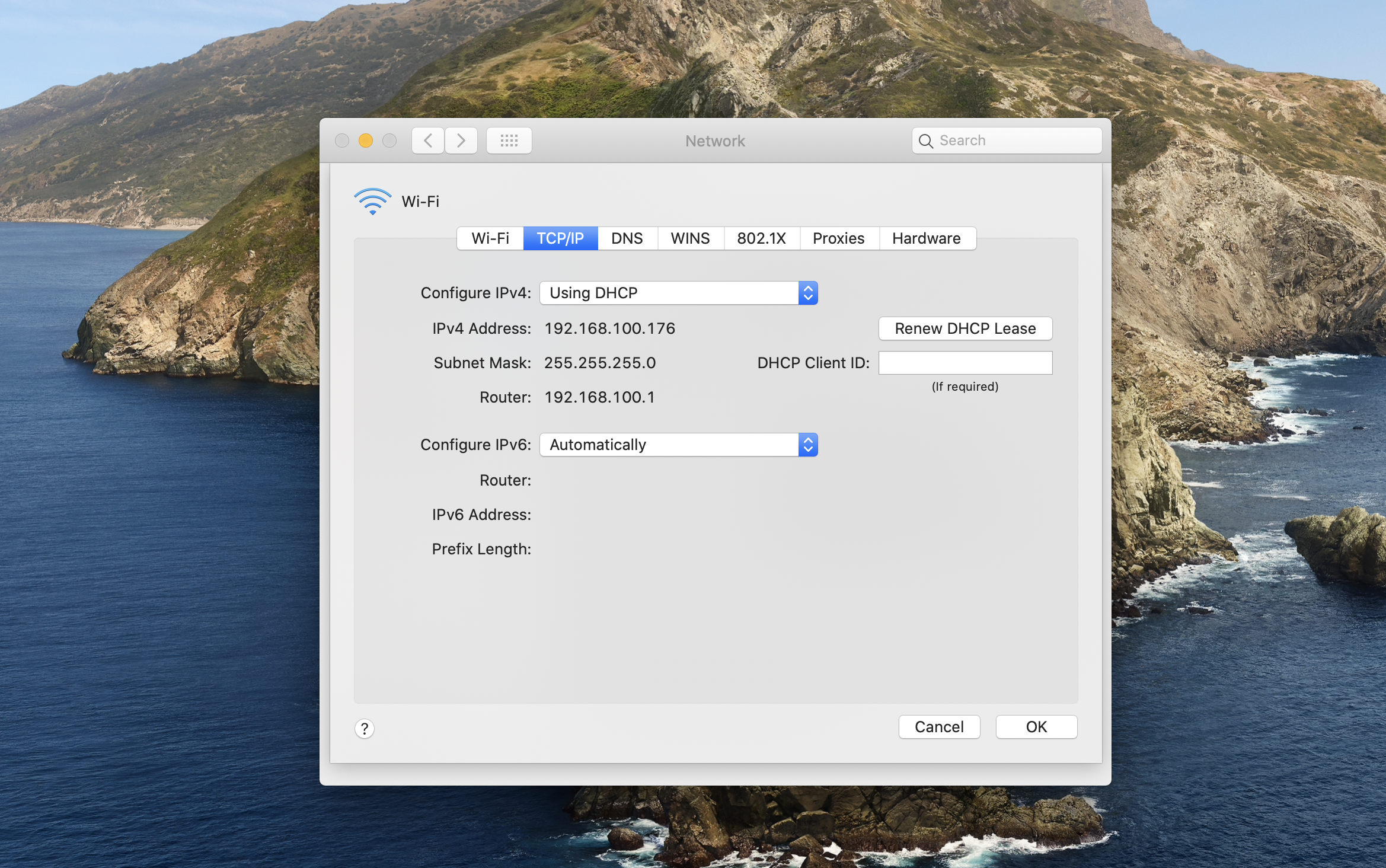Switch to the Proxies tab
The image size is (1386, 868).
click(x=838, y=238)
